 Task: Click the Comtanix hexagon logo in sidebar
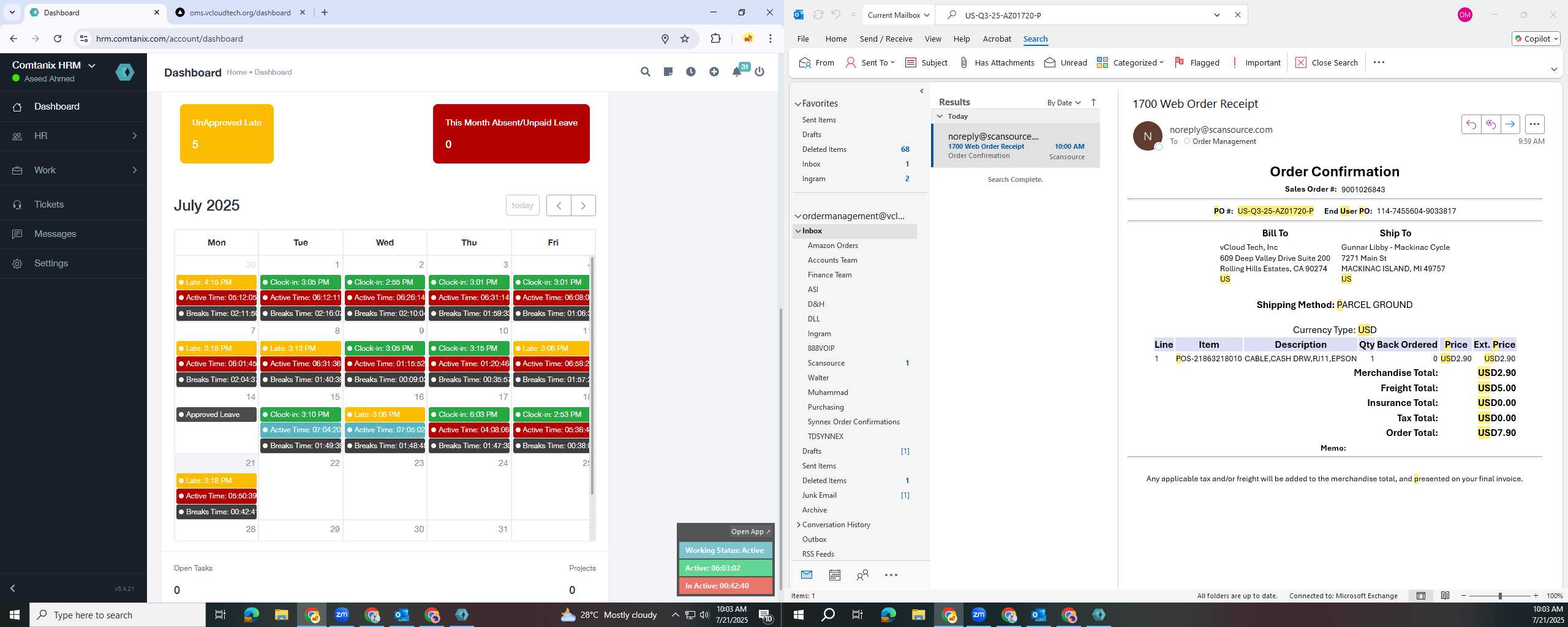pos(125,72)
